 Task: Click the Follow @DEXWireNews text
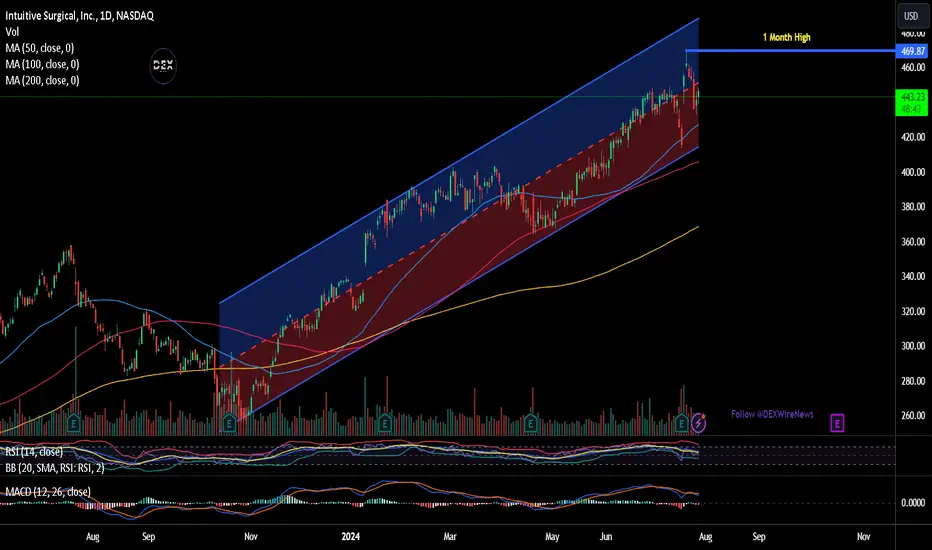[x=772, y=414]
